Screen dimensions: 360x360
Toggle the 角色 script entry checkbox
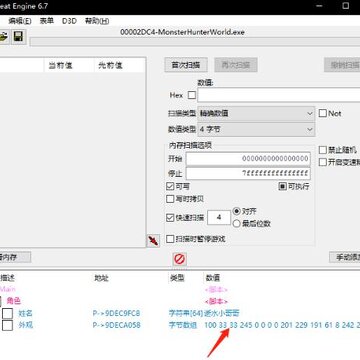(1, 301)
